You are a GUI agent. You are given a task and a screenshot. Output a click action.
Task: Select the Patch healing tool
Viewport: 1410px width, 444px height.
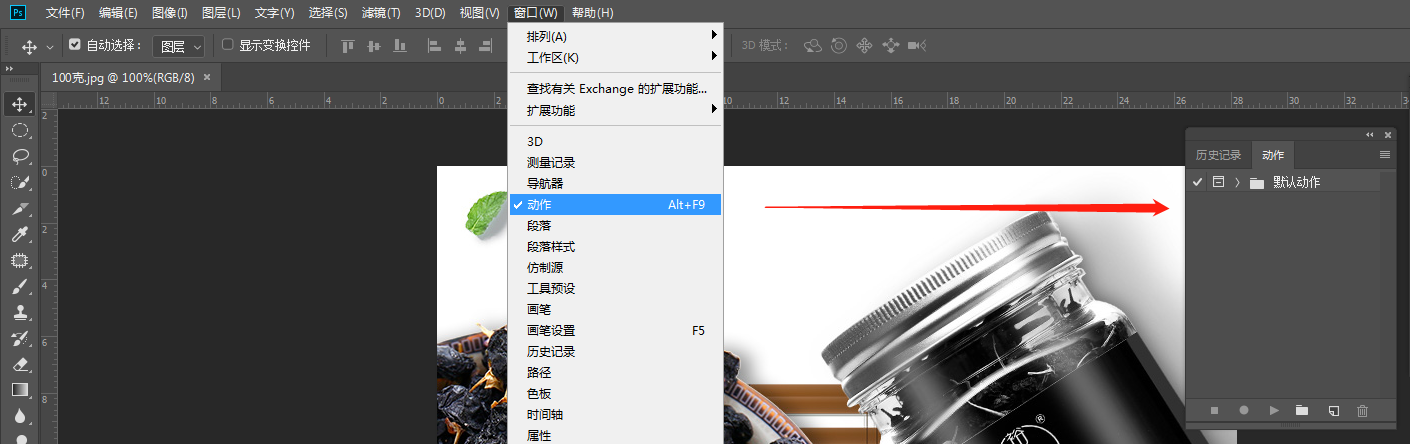(19, 260)
